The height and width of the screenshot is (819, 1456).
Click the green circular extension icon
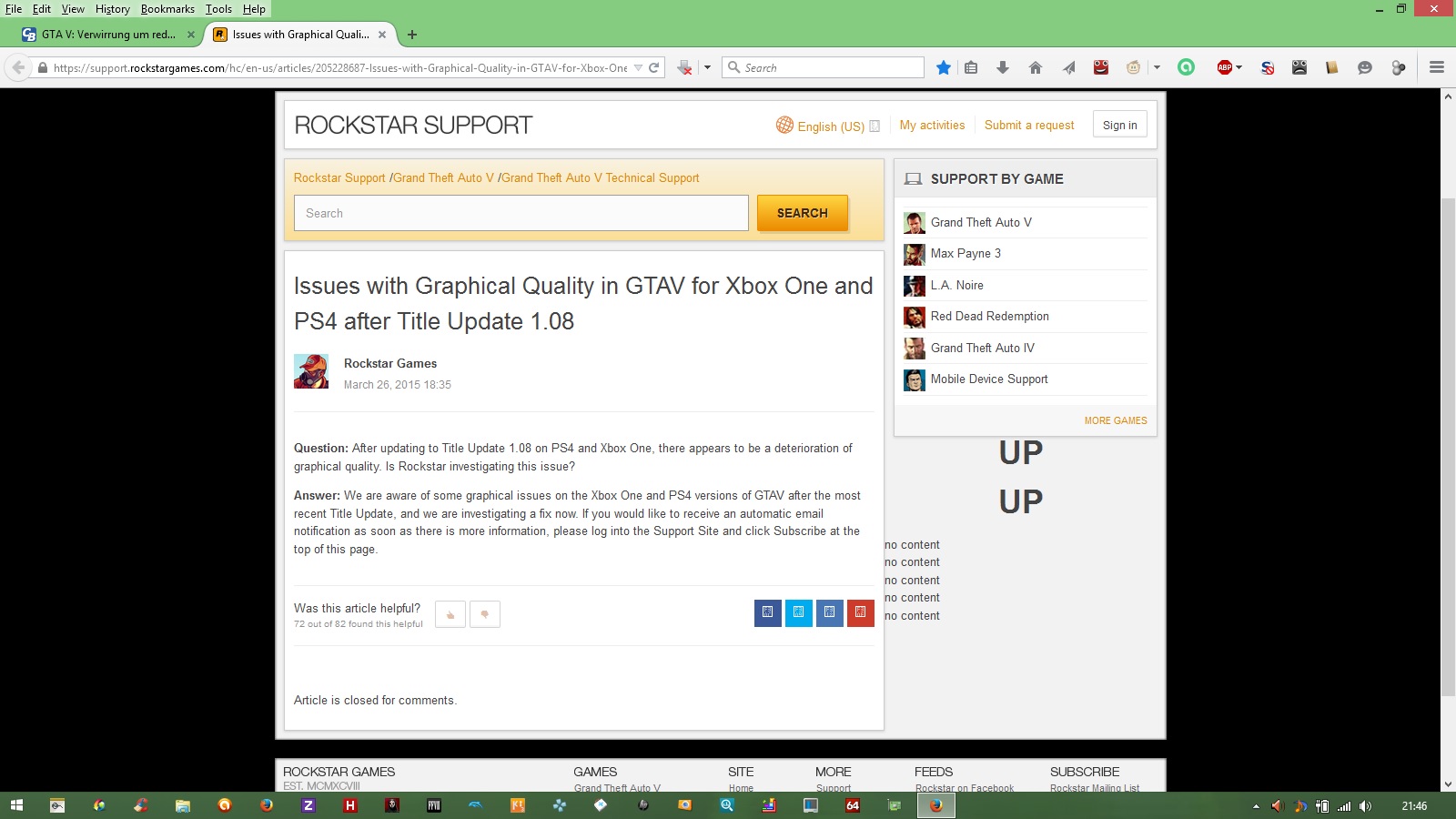pos(1186,67)
